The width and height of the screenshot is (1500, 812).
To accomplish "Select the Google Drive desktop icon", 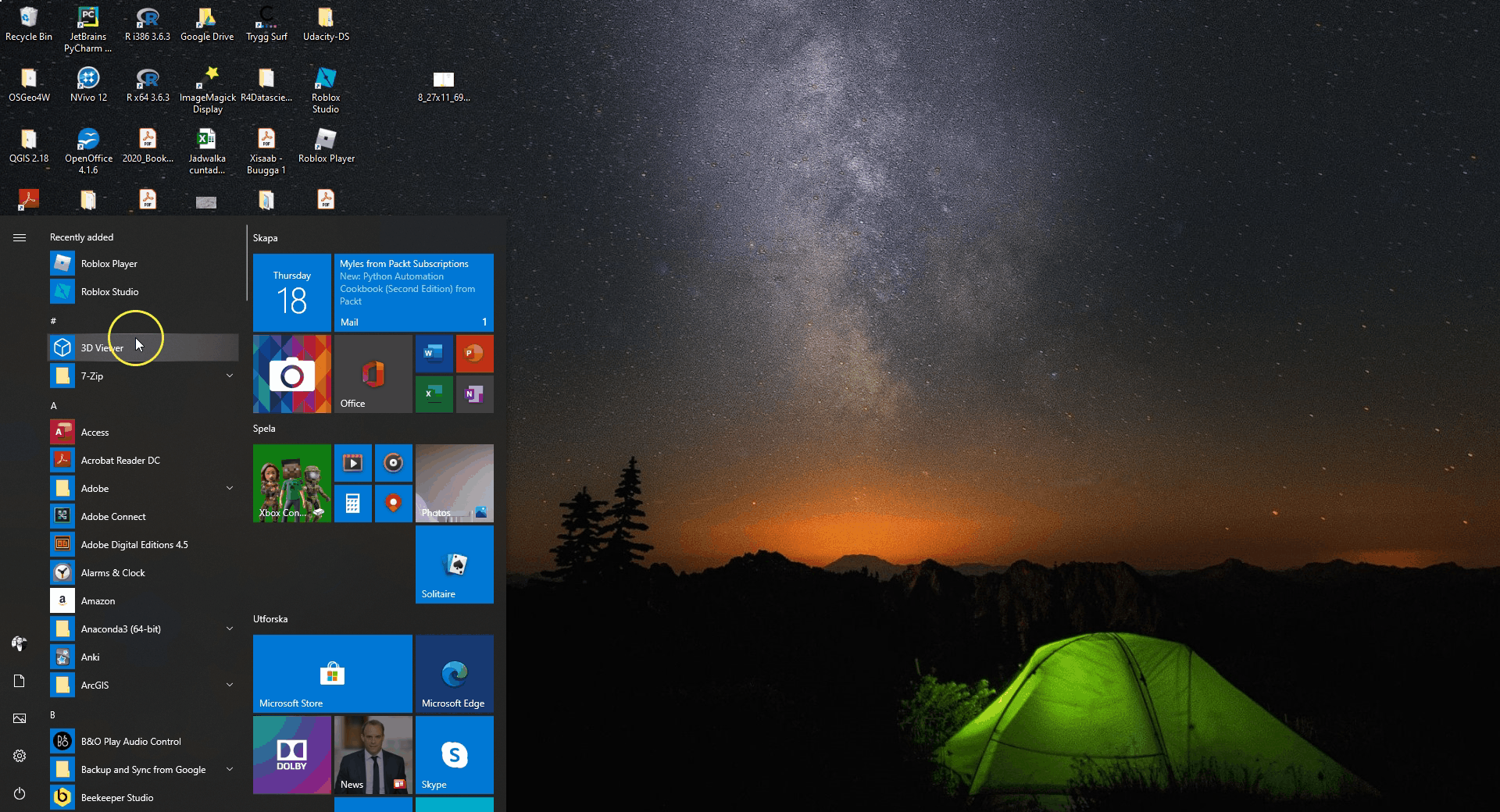I will (x=207, y=24).
